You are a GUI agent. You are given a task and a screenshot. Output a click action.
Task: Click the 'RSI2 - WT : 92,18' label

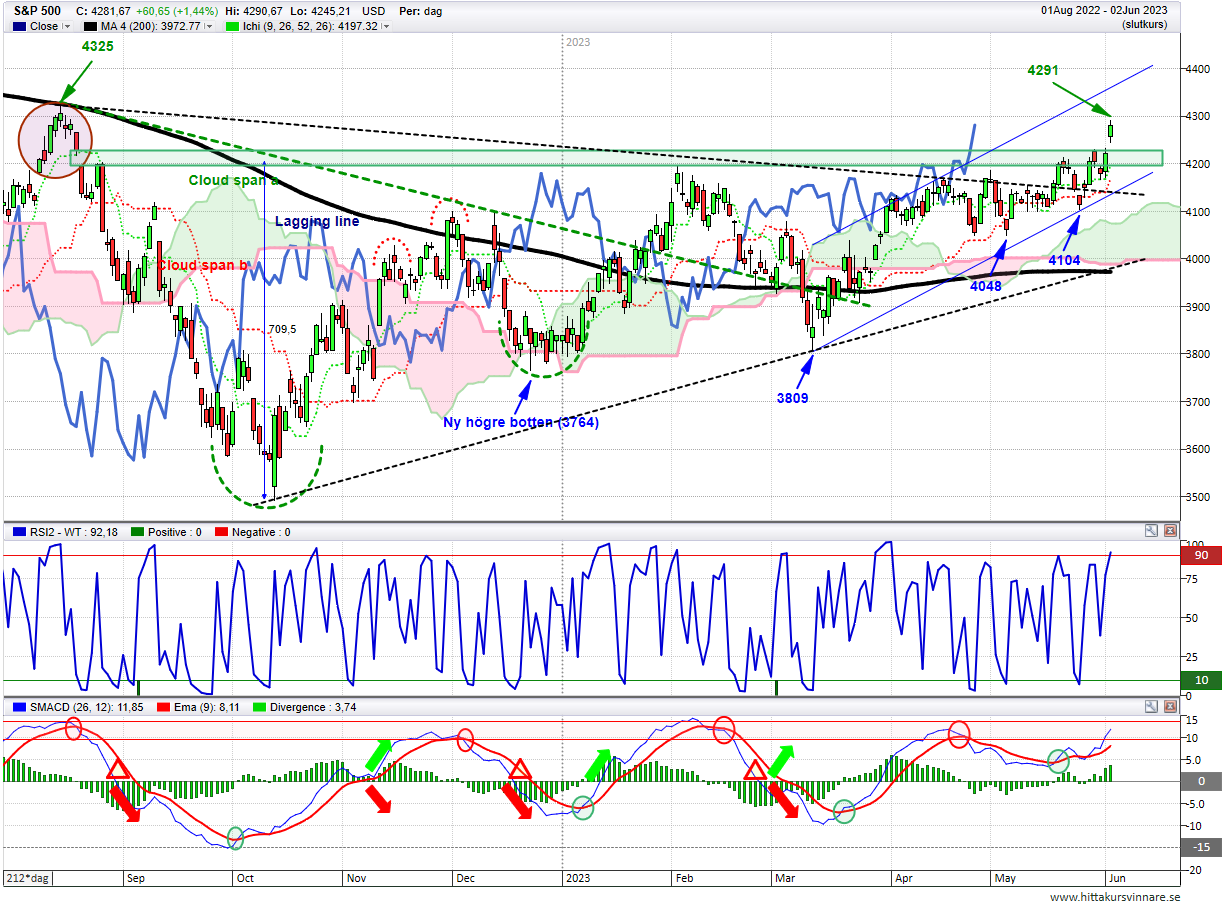coord(74,532)
